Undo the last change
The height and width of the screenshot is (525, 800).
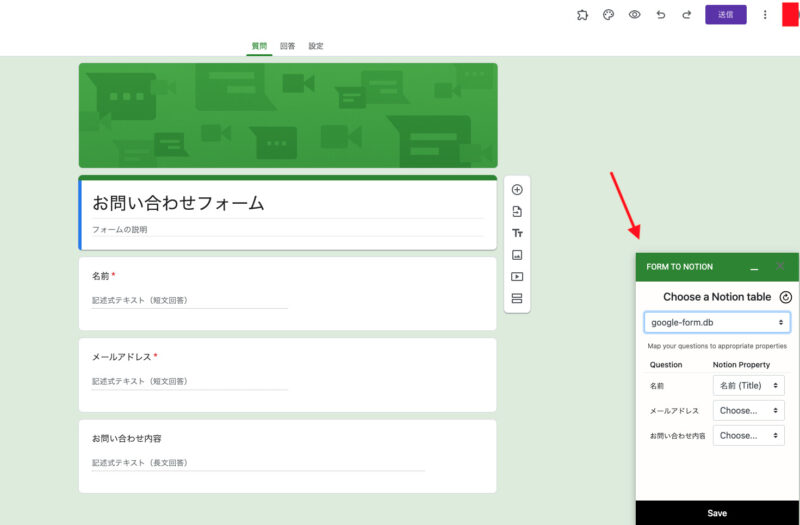pyautogui.click(x=661, y=15)
